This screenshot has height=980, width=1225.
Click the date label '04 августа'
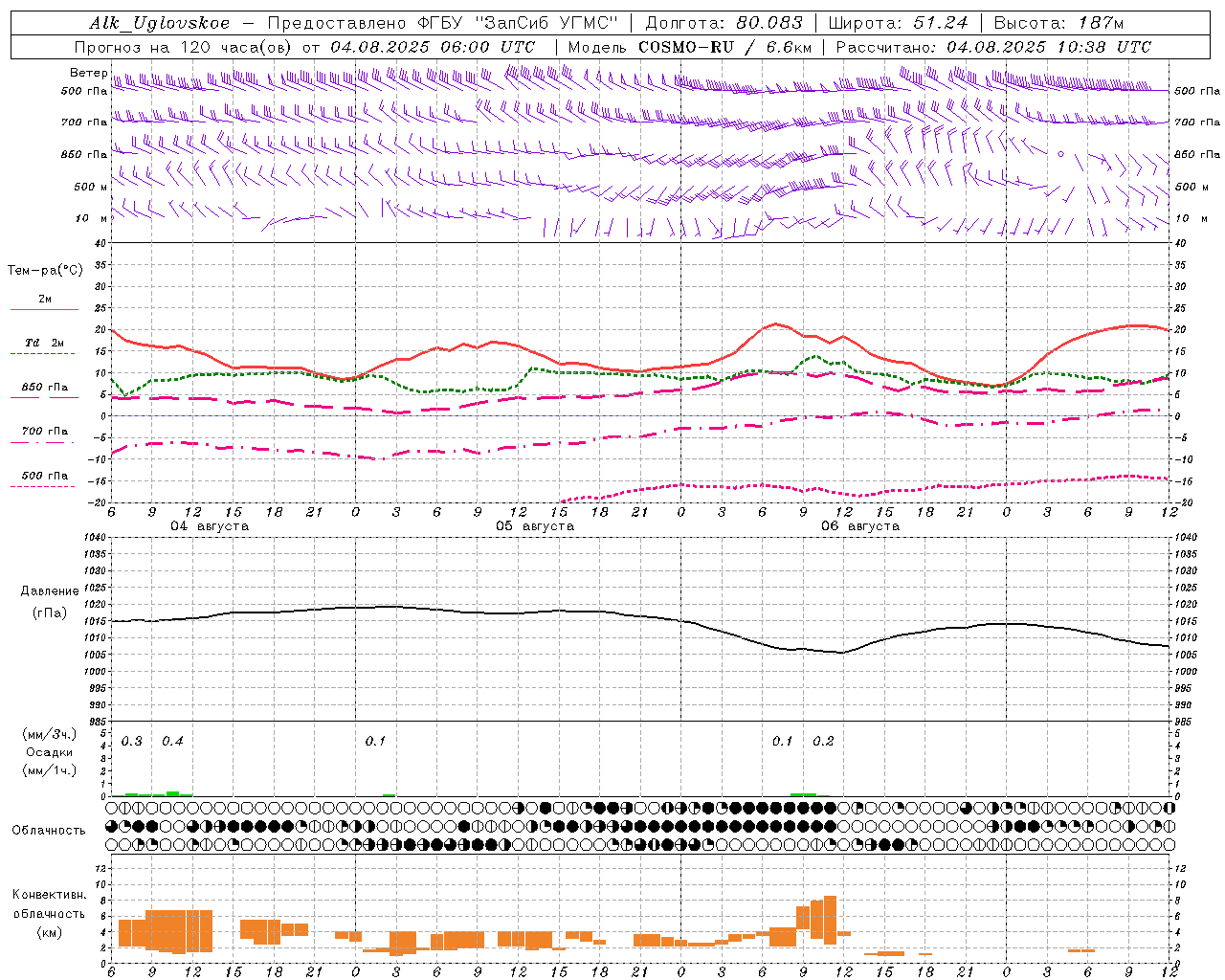click(x=210, y=526)
